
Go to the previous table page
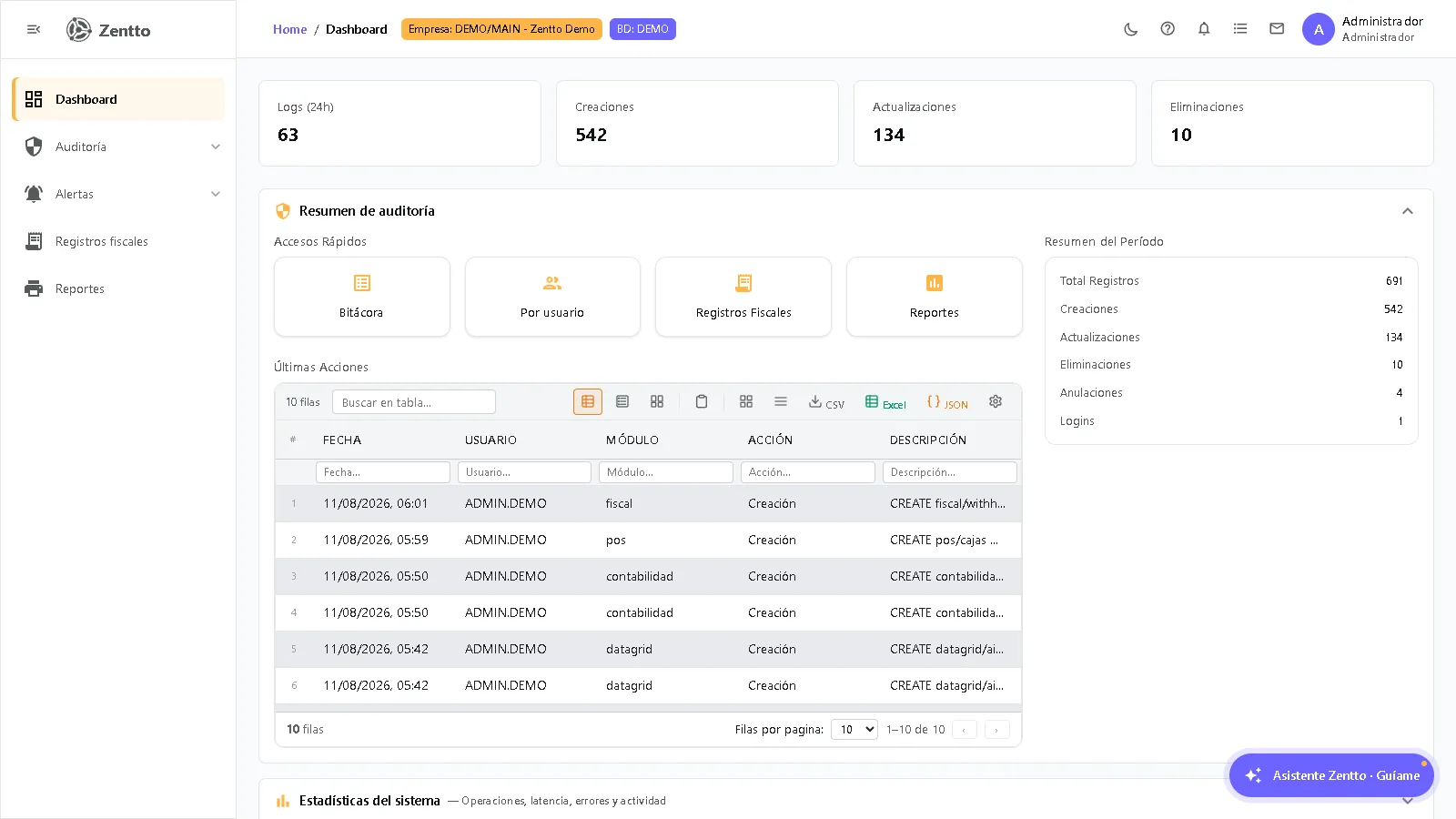coord(965,730)
